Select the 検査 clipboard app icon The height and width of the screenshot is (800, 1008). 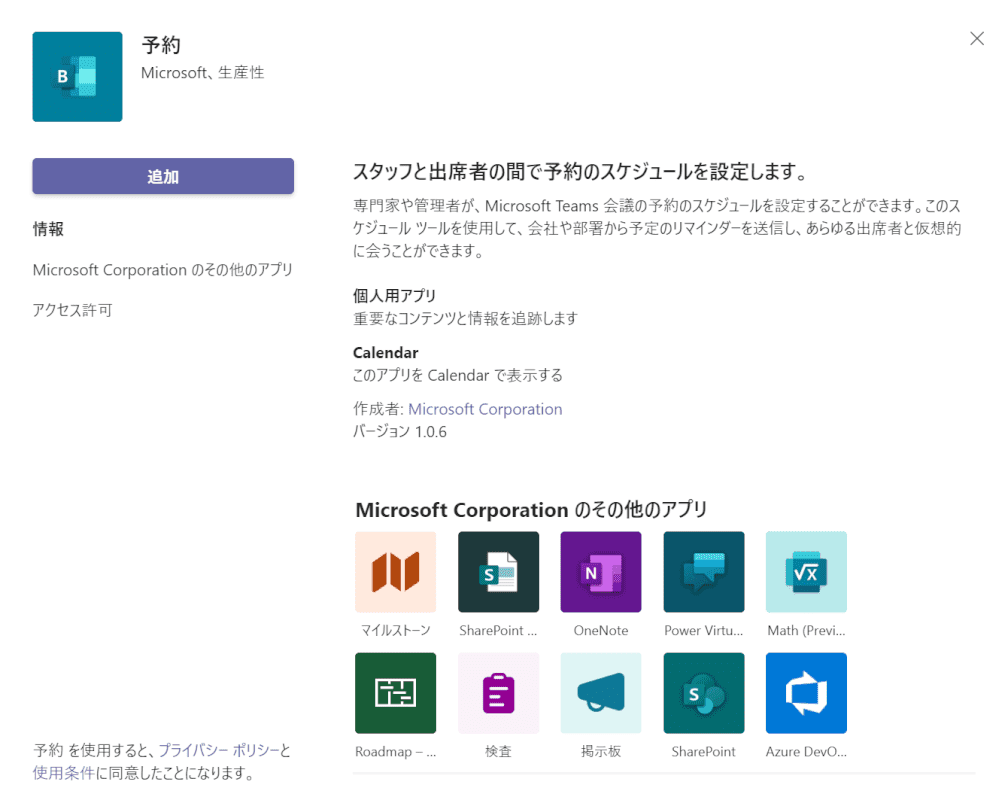coord(498,693)
